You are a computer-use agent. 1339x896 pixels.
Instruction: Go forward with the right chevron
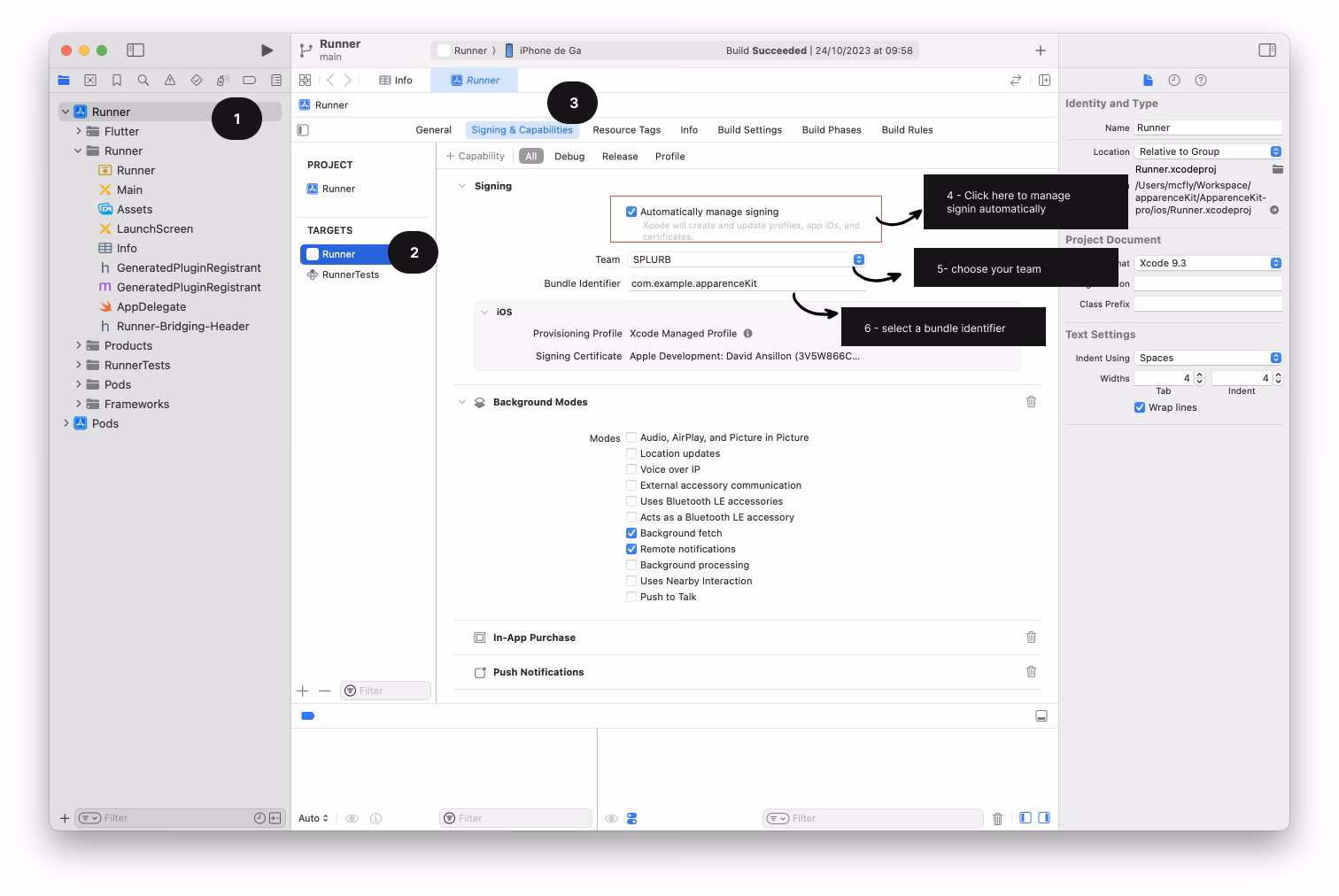coord(348,80)
